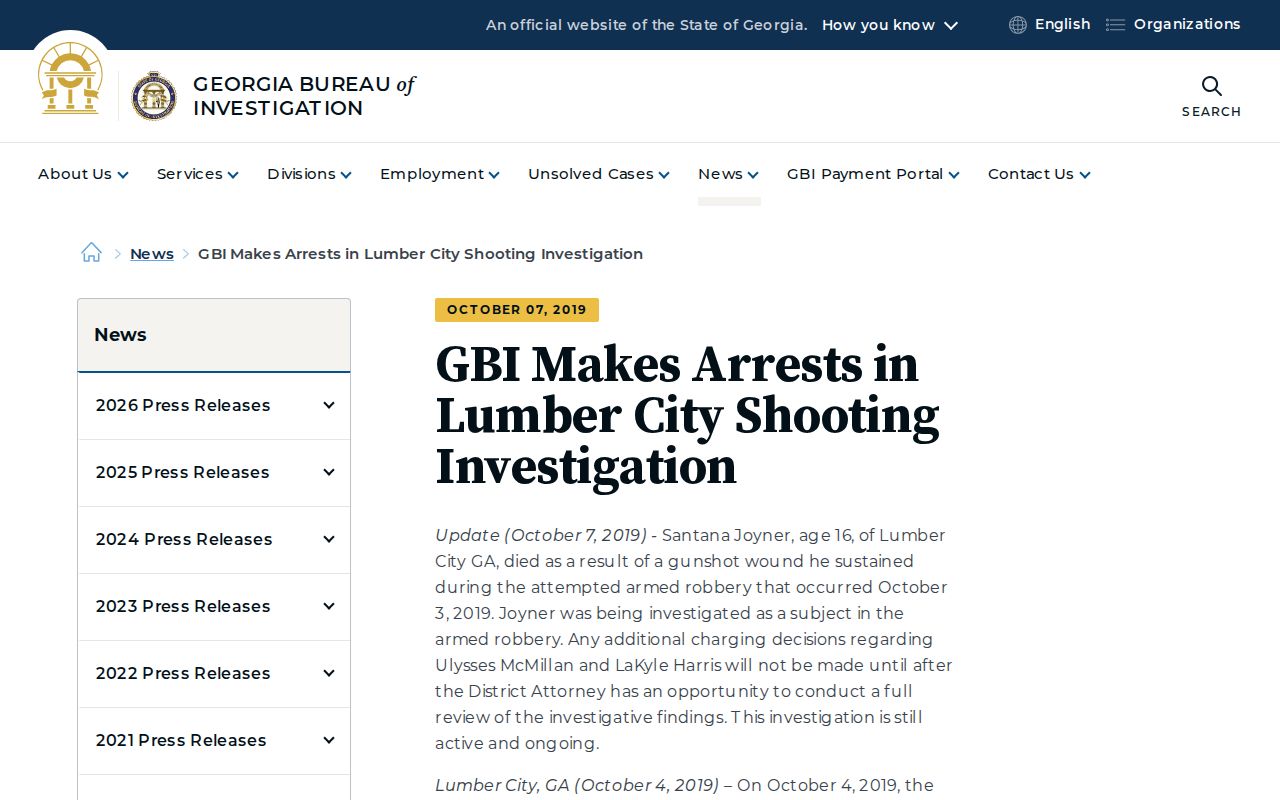Open the About Us menu

tap(83, 174)
